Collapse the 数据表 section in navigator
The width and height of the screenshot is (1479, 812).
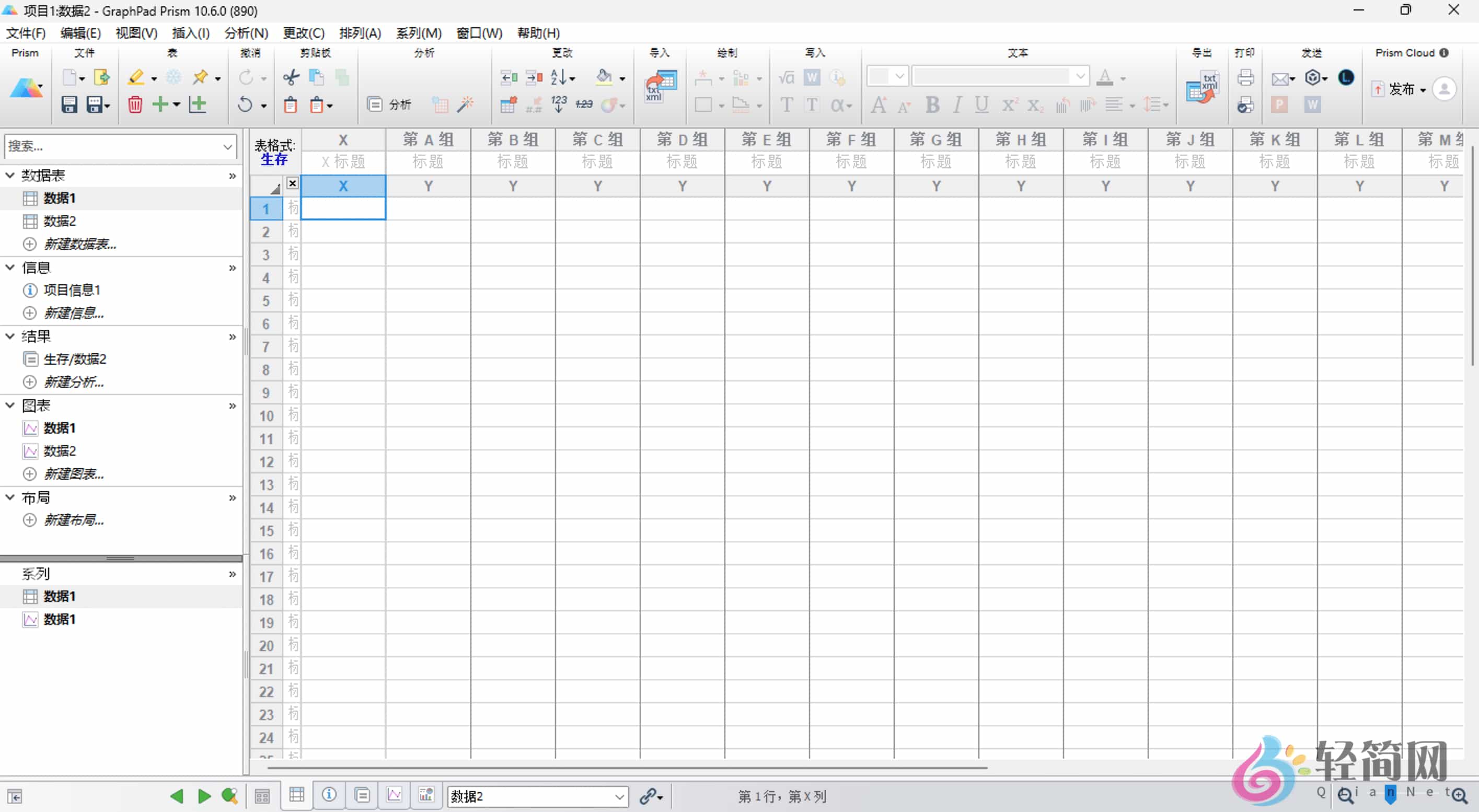[x=10, y=175]
